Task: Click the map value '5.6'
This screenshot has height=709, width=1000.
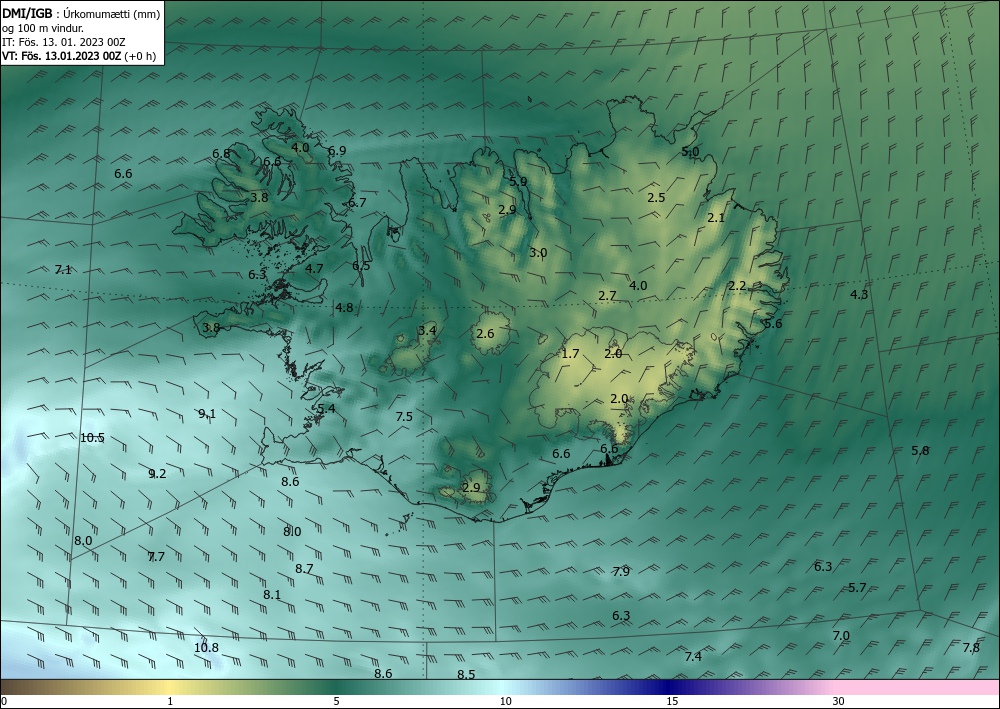Action: 772,324
